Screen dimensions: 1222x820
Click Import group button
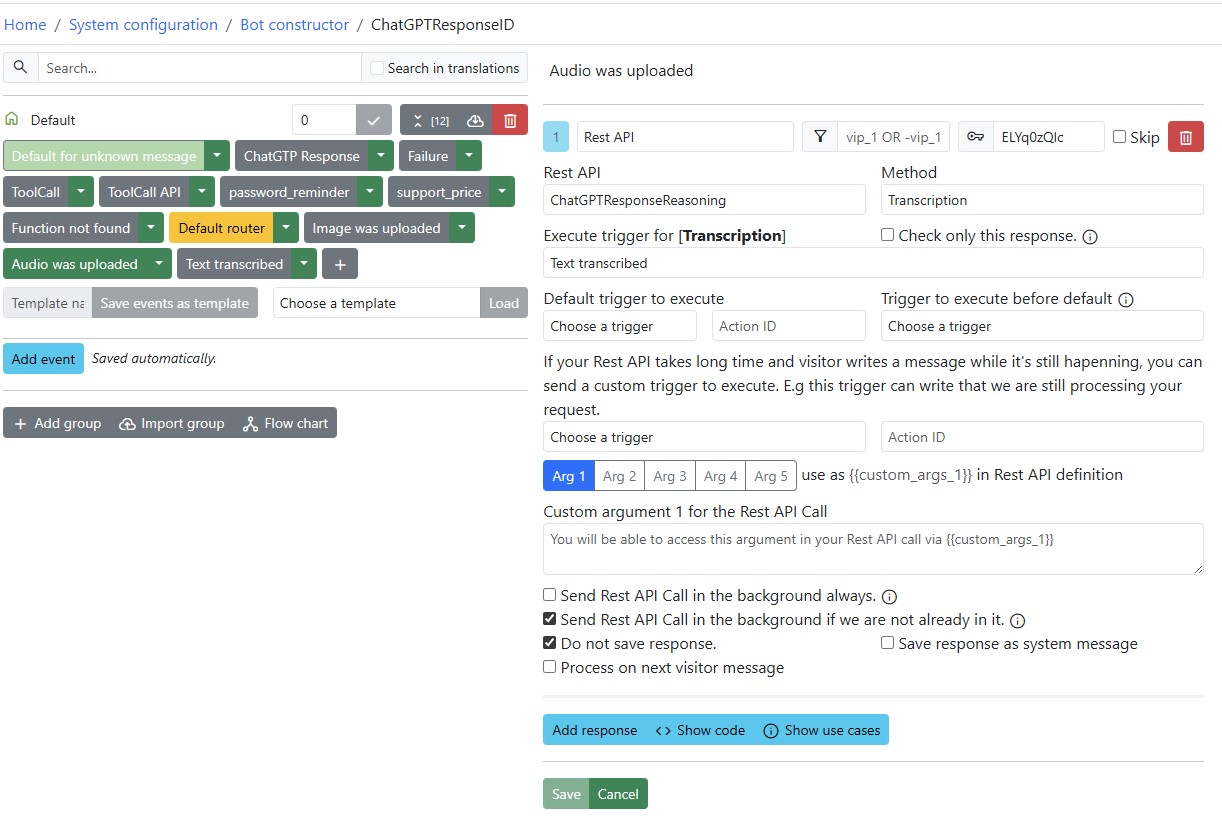[172, 423]
